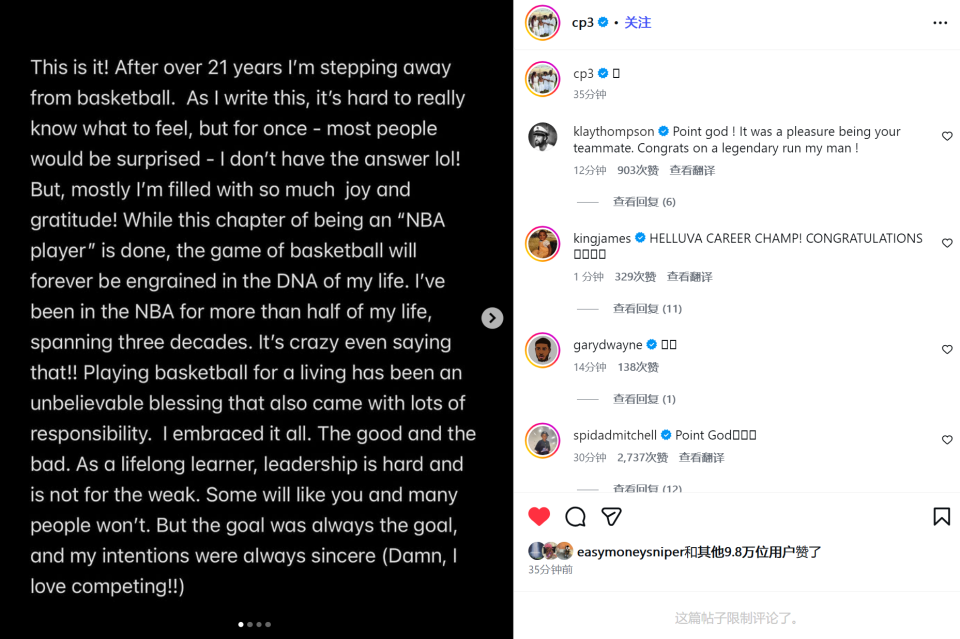Click the red heart like icon

point(539,516)
